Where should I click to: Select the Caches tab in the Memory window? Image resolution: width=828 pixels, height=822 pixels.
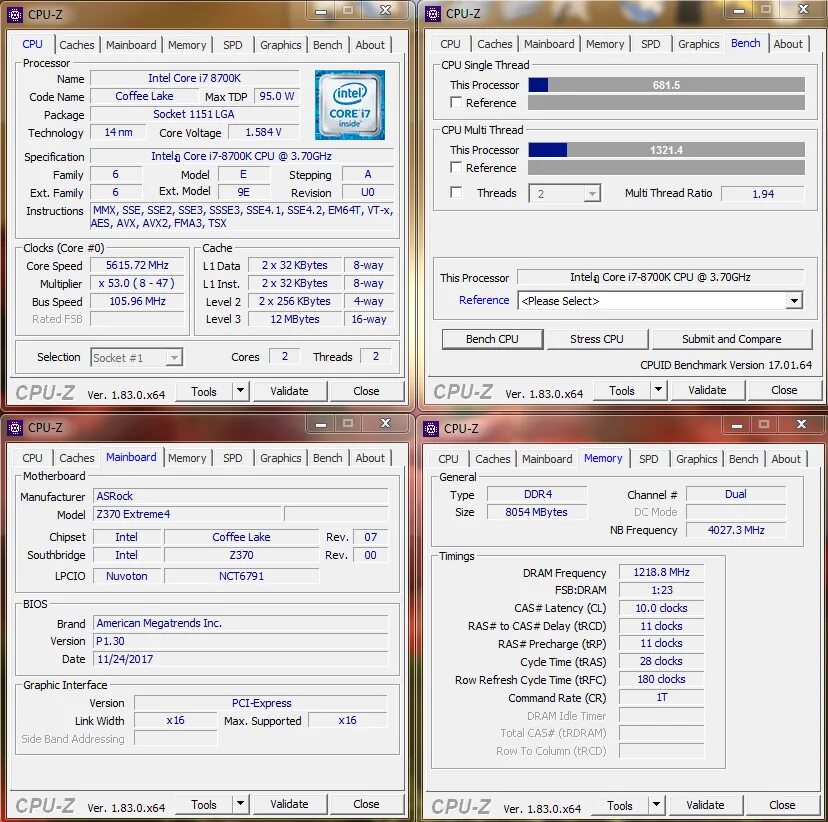coord(493,459)
